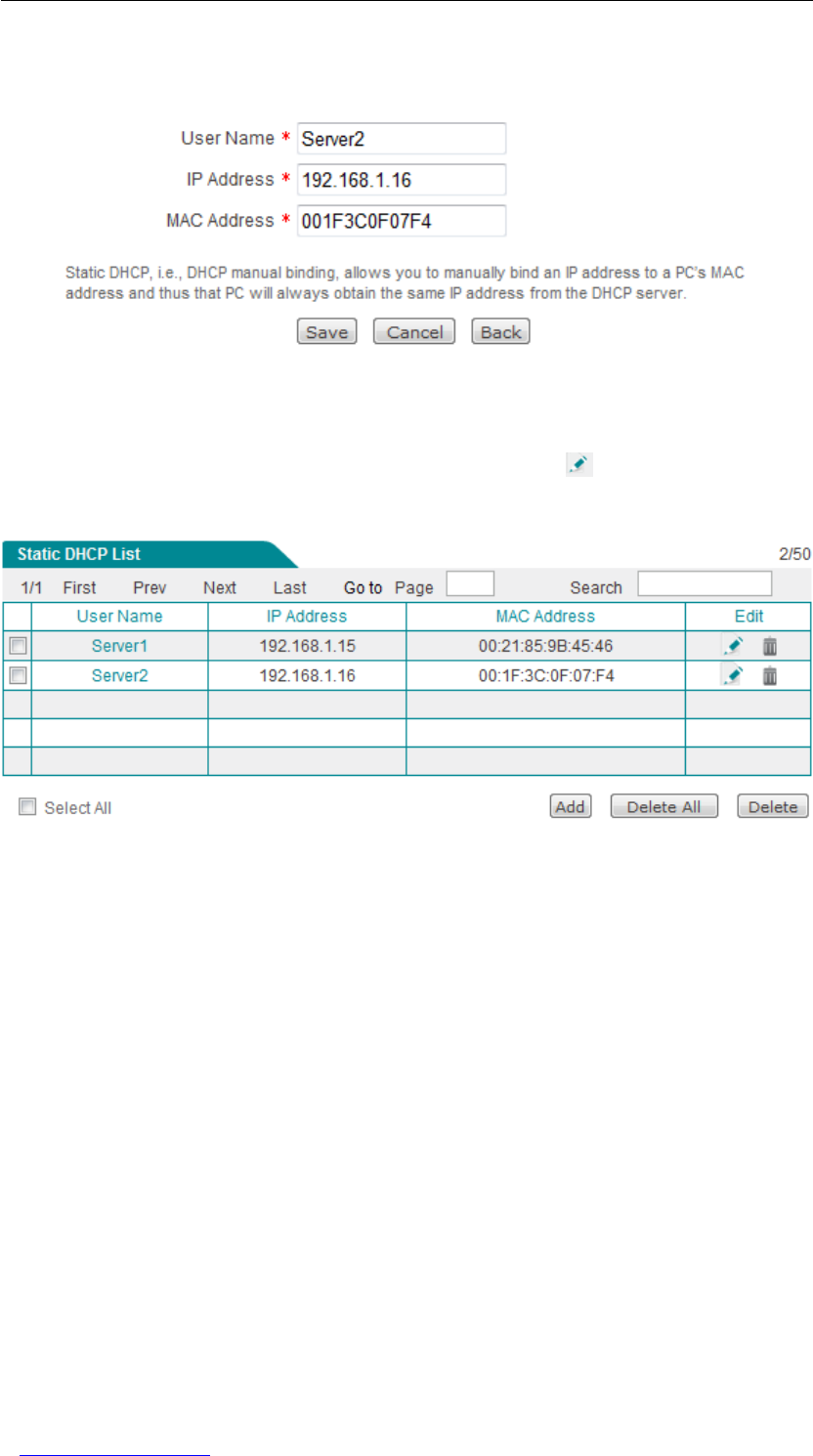Edit the Server1 entry with pencil icon
The height and width of the screenshot is (1456, 813).
click(x=733, y=645)
